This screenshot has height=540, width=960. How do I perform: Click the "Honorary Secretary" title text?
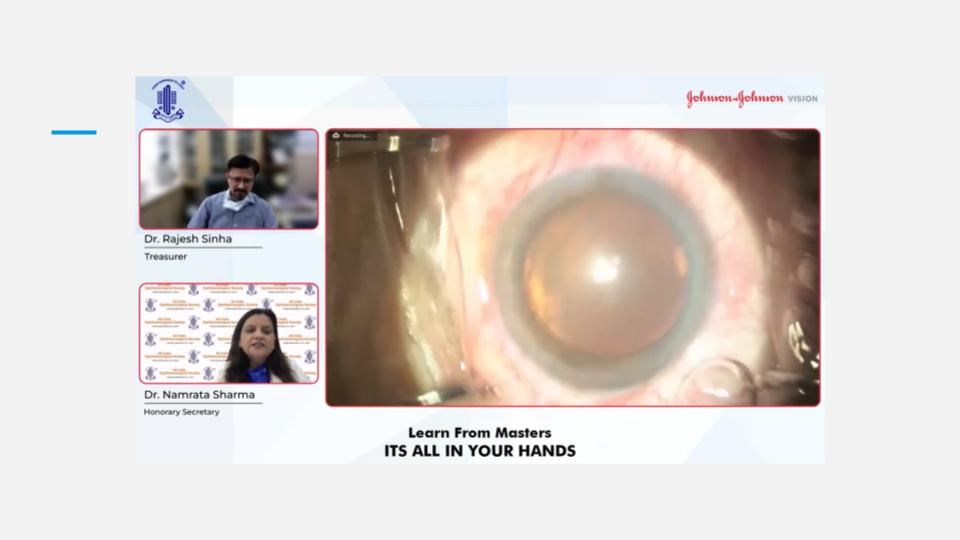[x=182, y=411]
